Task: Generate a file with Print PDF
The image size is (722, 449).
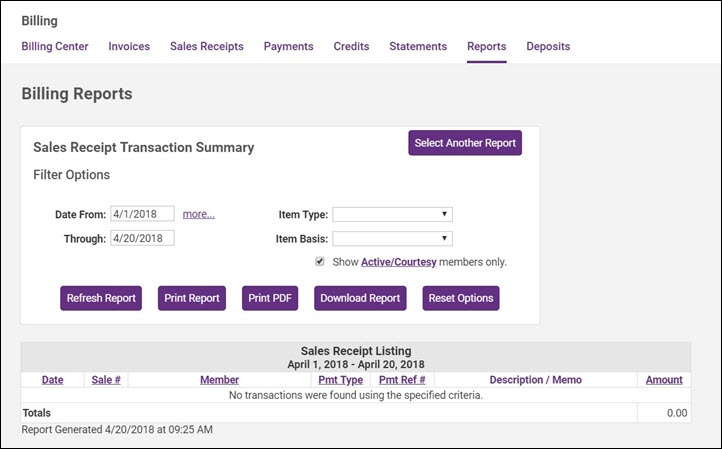Action: [x=270, y=298]
